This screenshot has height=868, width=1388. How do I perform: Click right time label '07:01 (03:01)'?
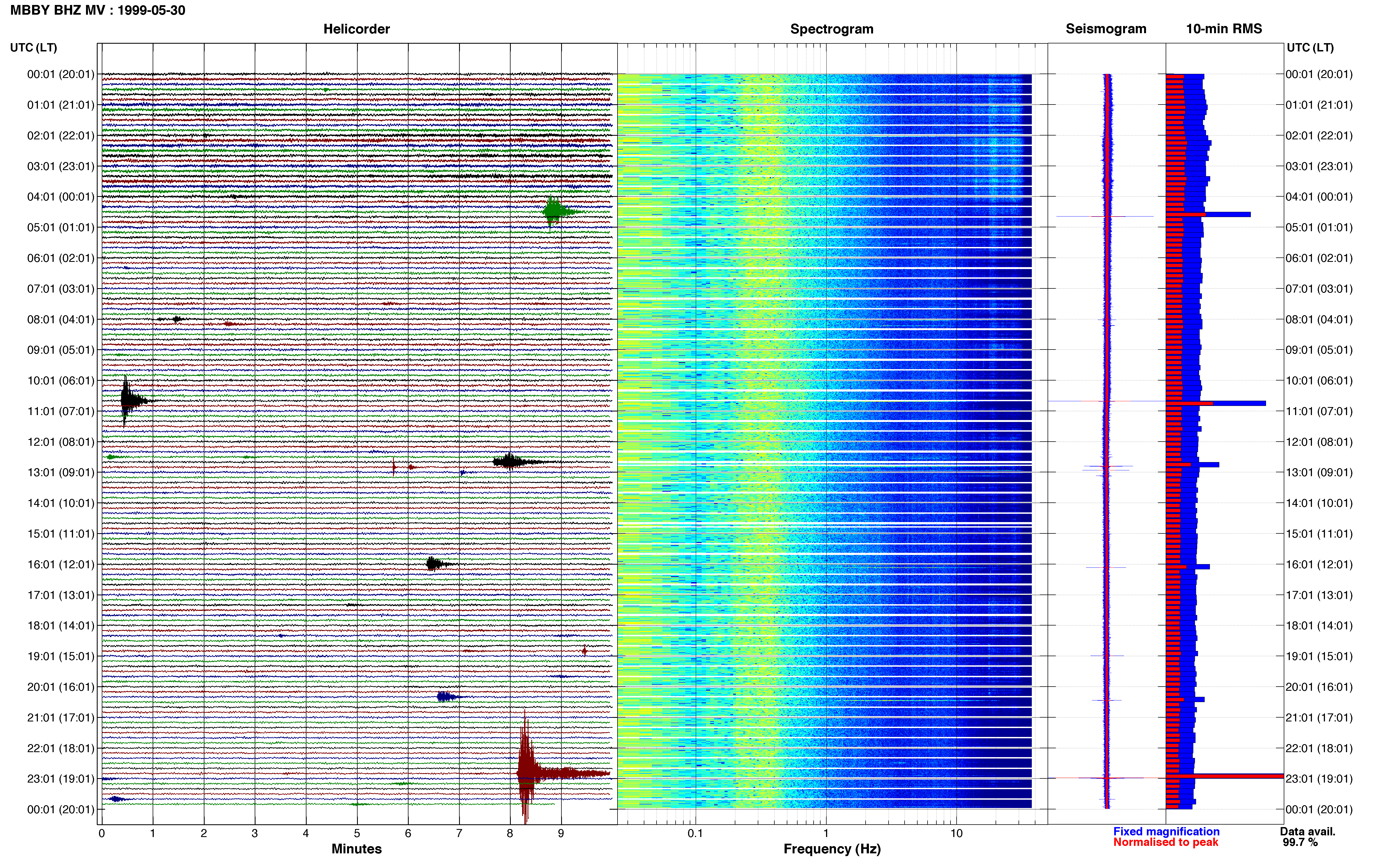1319,289
